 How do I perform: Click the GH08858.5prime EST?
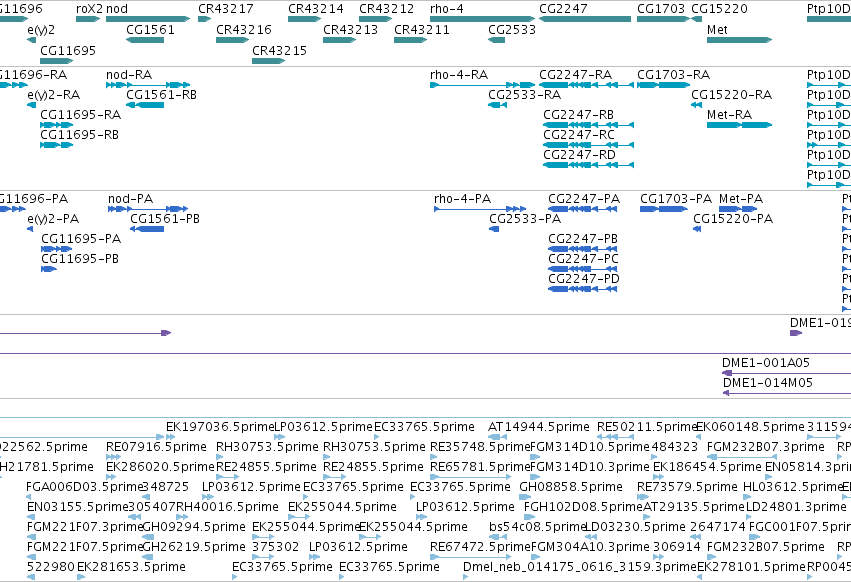tap(524, 497)
